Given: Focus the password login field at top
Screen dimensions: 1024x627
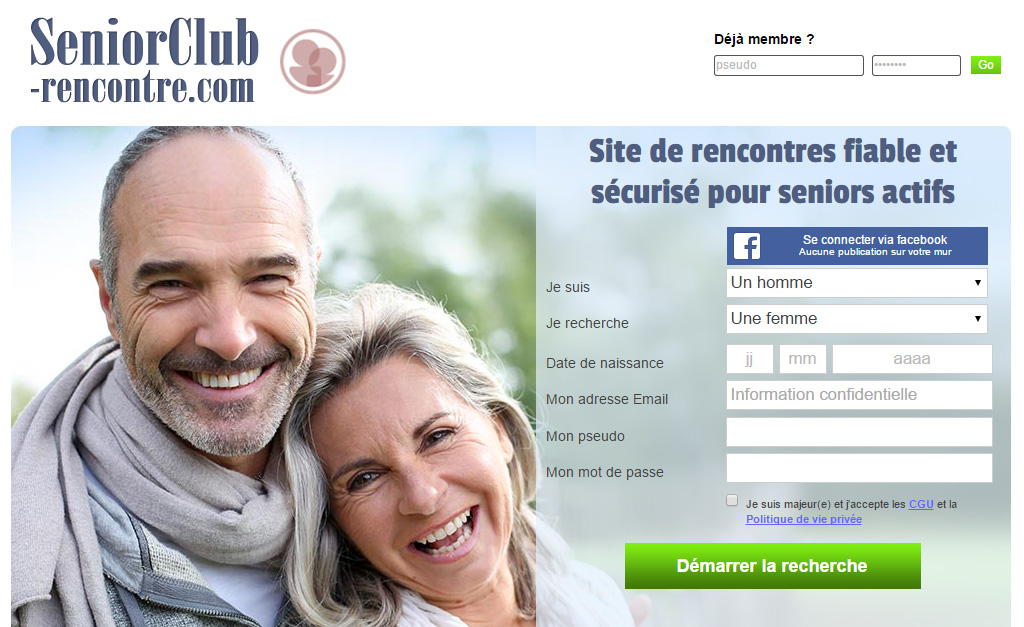Looking at the screenshot, I should 916,65.
